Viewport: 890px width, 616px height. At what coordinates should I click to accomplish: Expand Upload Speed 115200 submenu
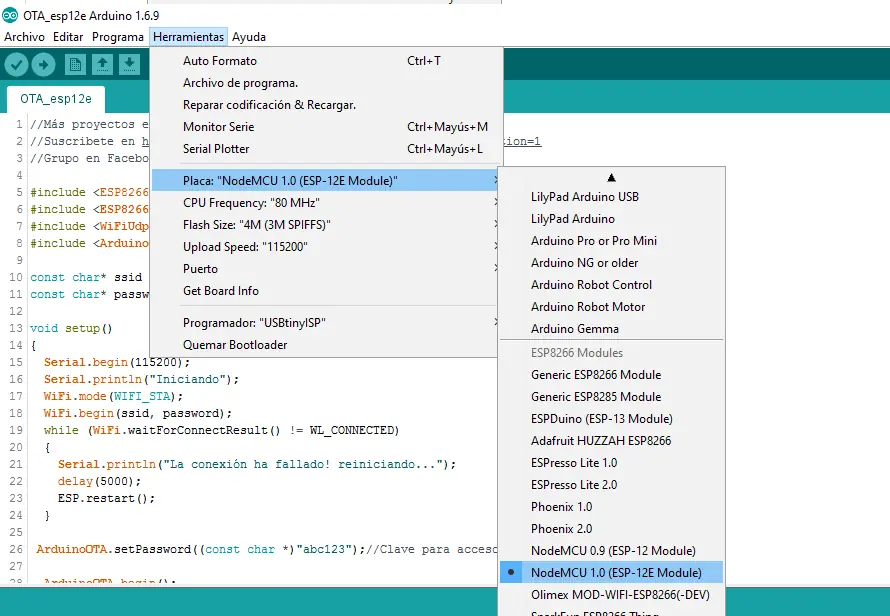coord(324,247)
